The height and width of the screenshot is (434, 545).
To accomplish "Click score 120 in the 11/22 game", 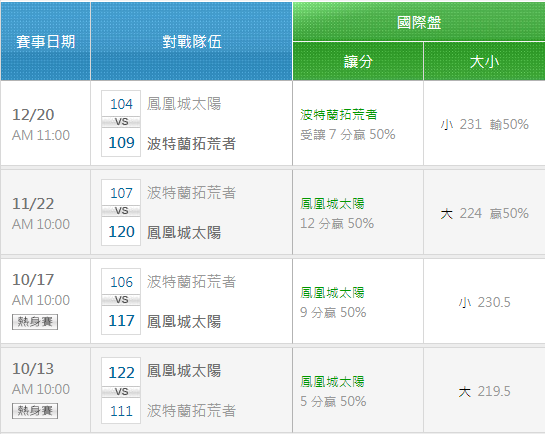I will pyautogui.click(x=121, y=231).
